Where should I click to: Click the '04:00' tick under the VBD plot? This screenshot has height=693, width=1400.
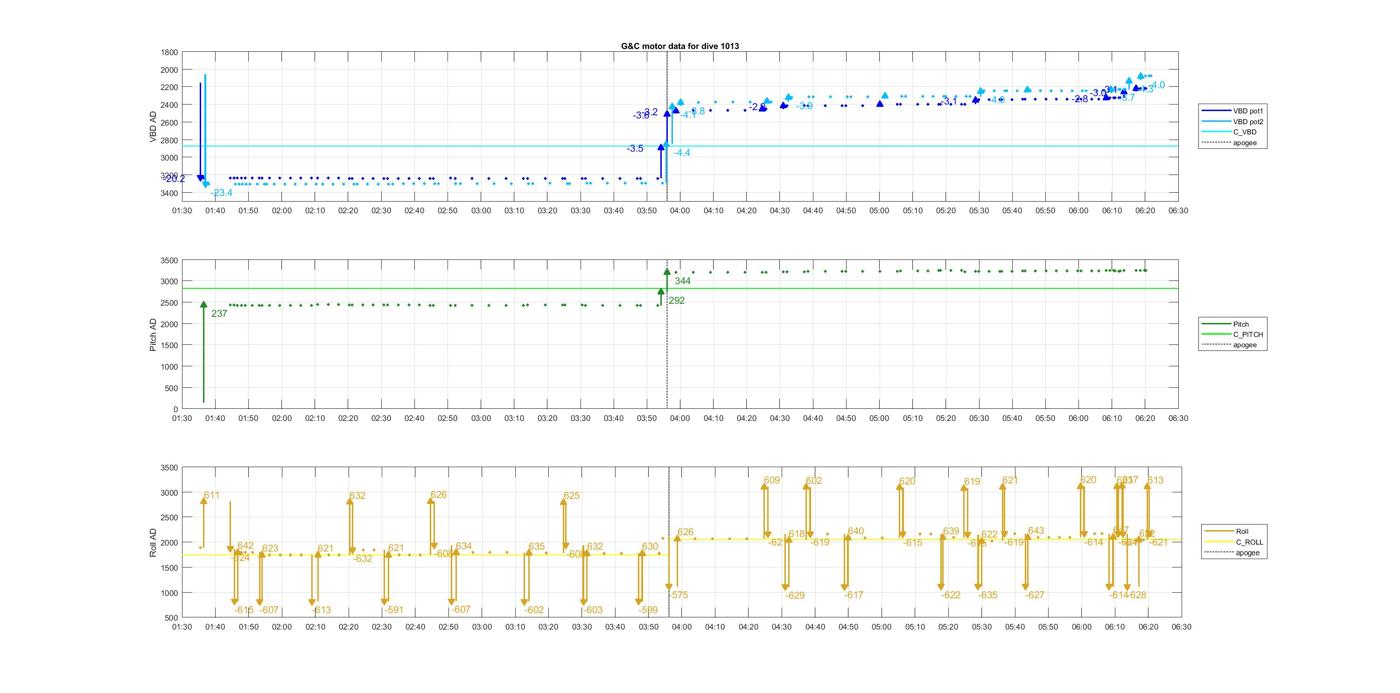680,210
